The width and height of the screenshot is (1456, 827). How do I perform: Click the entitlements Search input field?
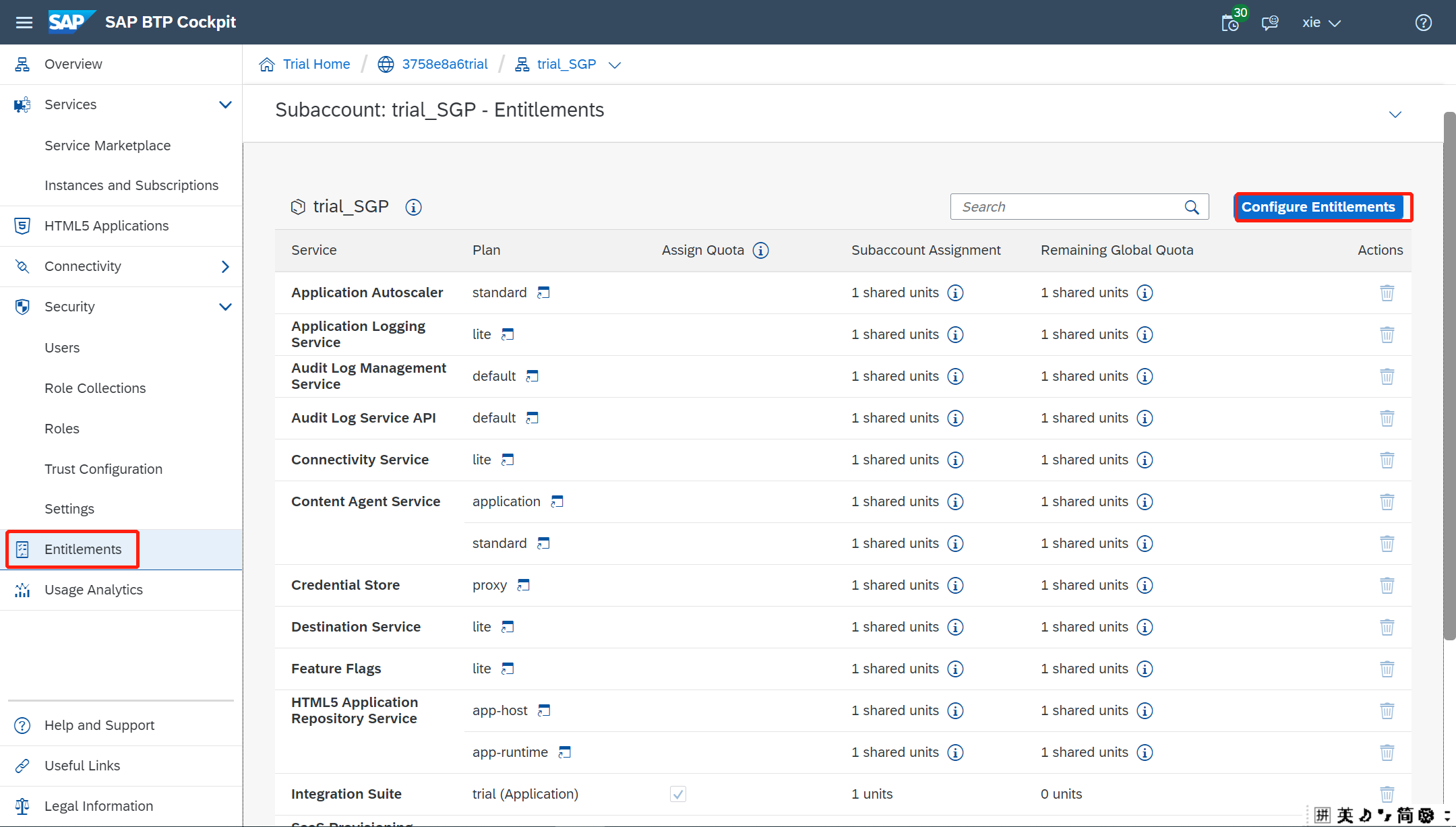tap(1079, 207)
